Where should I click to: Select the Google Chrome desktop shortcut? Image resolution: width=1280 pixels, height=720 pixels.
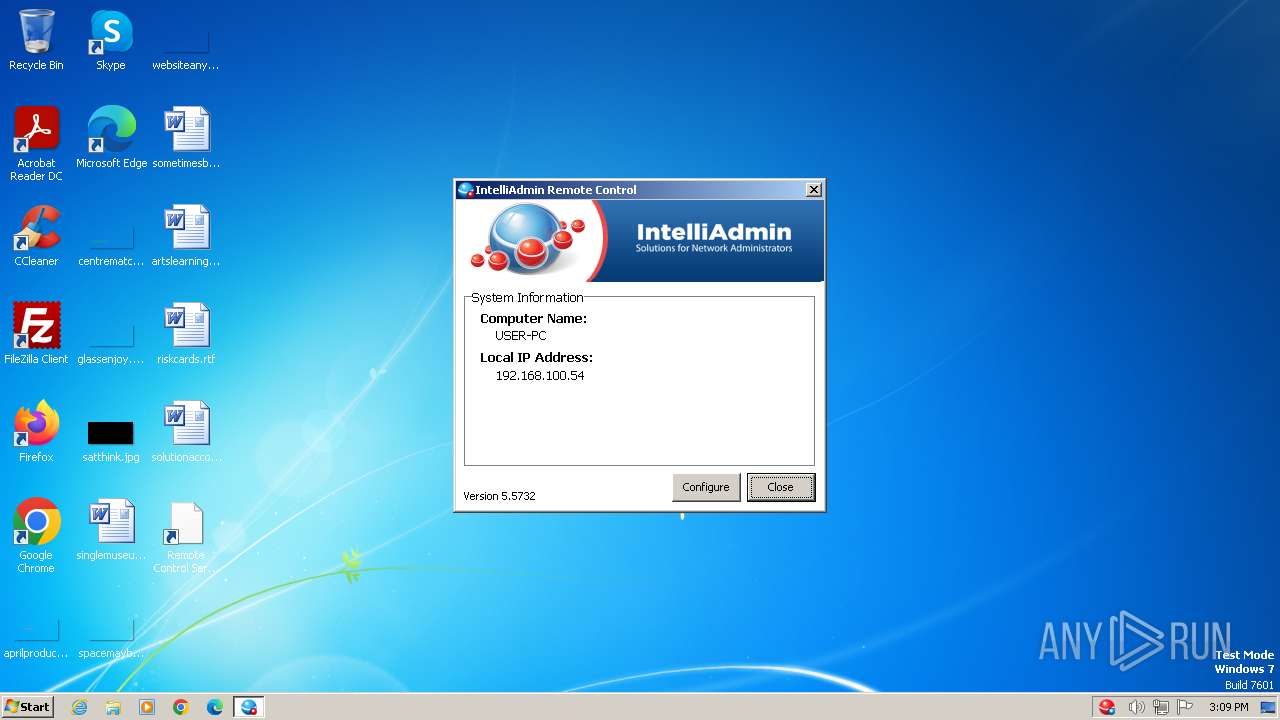(36, 536)
